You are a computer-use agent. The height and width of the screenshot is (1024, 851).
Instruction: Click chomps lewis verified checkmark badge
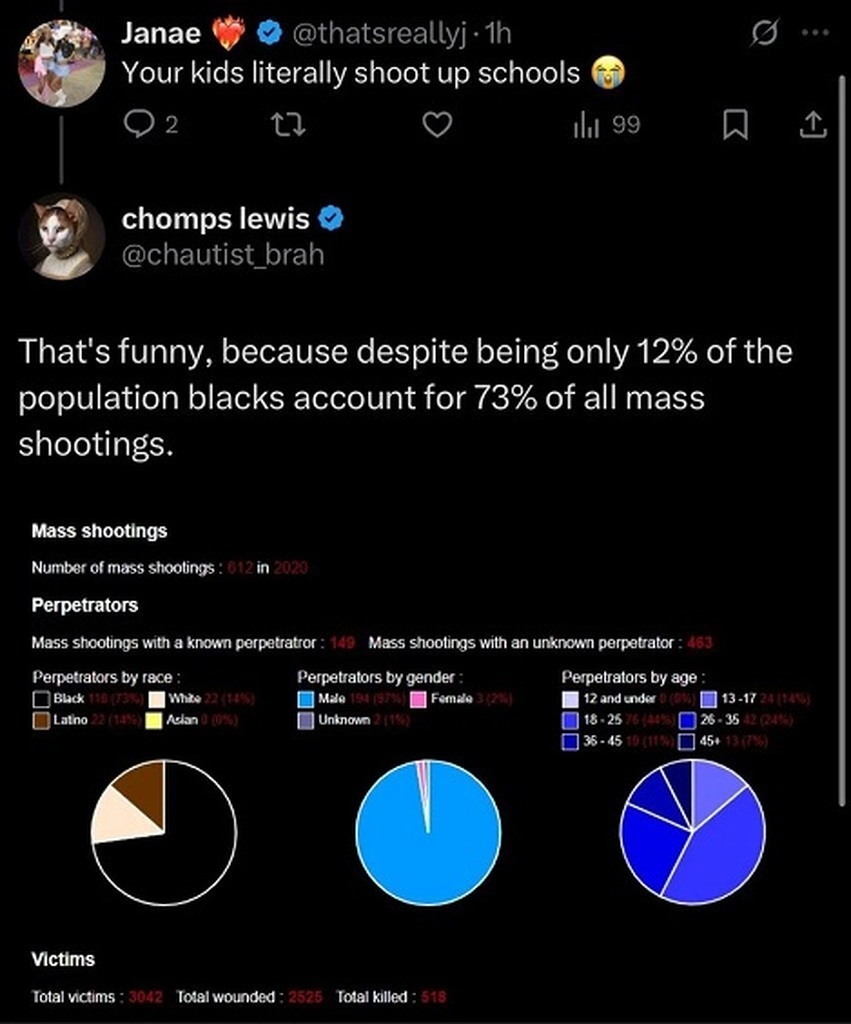pyautogui.click(x=333, y=217)
